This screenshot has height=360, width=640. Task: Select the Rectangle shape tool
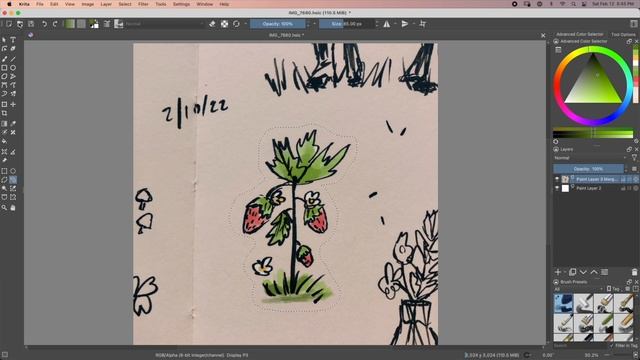4,68
